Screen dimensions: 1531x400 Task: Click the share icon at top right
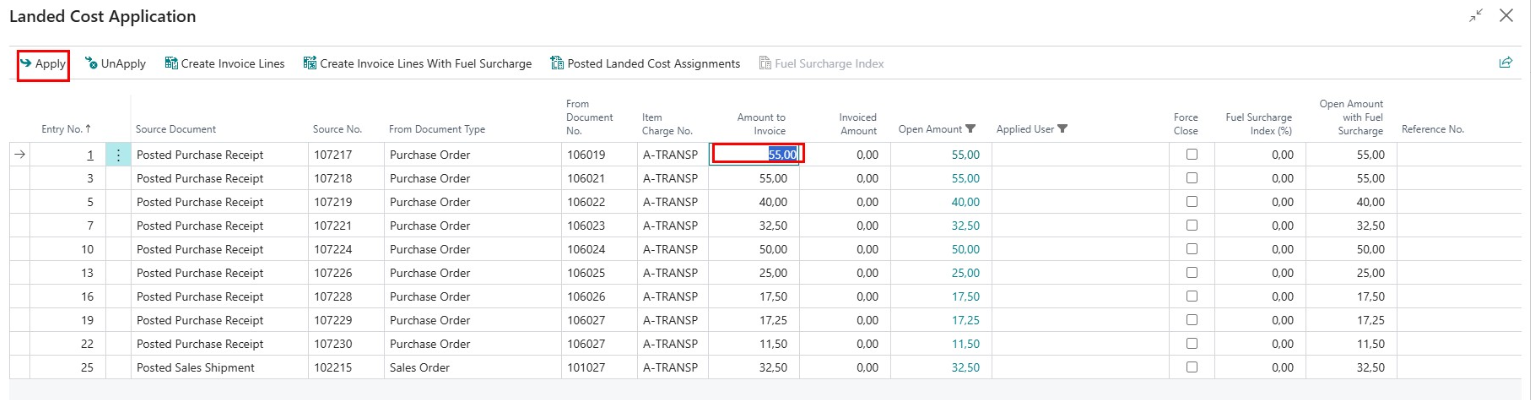tap(1505, 63)
